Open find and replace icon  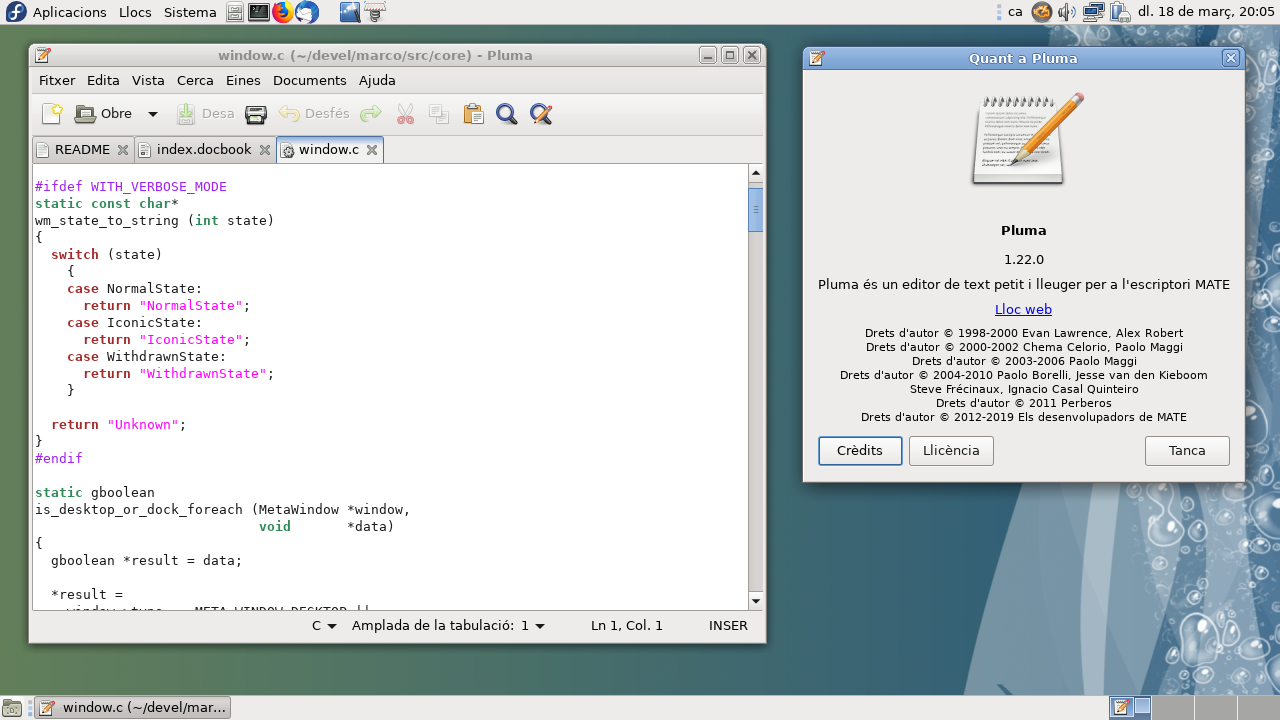(541, 114)
